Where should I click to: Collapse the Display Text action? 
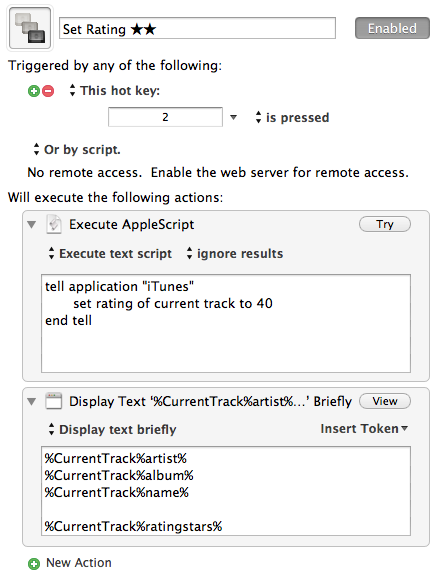tap(32, 401)
